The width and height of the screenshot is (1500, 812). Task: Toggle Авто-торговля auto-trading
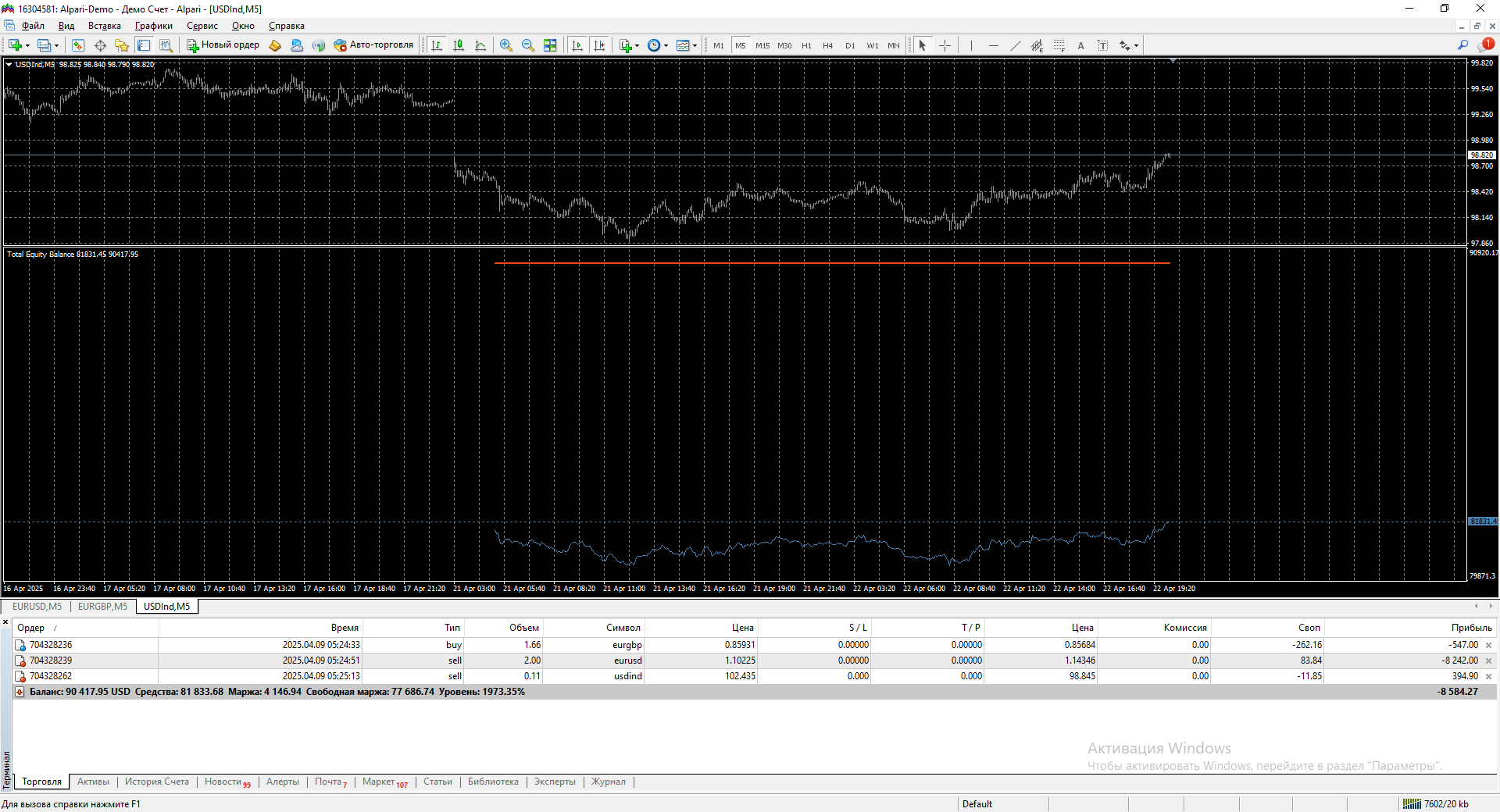[373, 45]
